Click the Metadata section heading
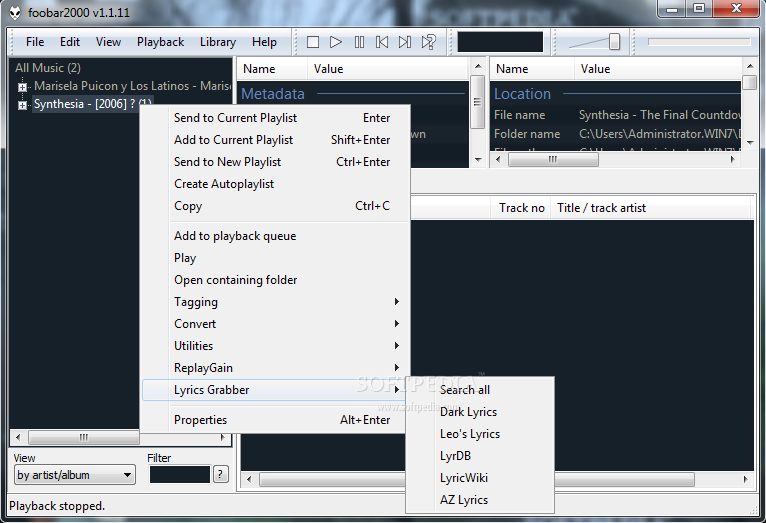The width and height of the screenshot is (766, 523). pyautogui.click(x=273, y=94)
